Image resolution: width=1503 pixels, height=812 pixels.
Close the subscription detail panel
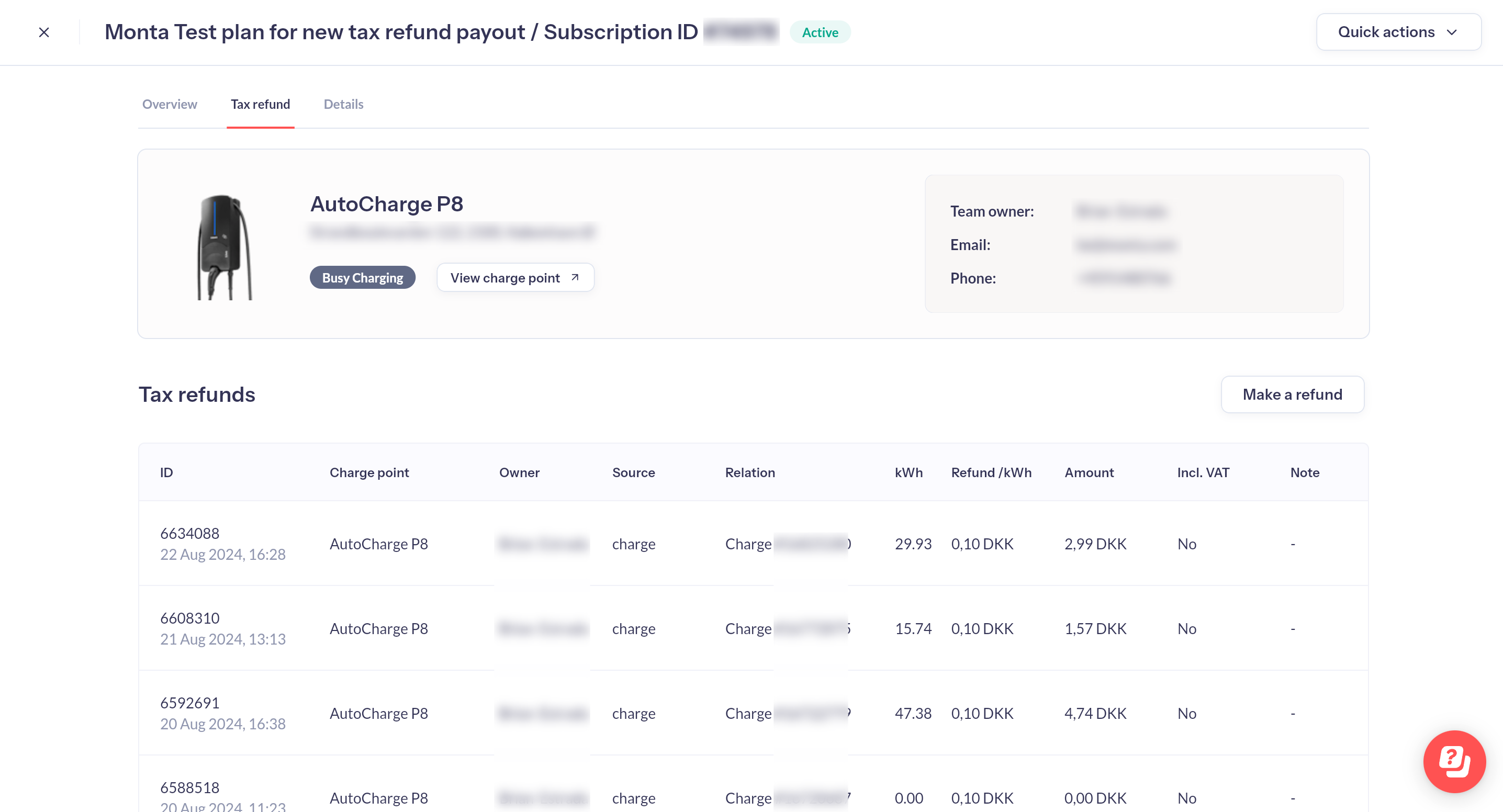coord(44,32)
